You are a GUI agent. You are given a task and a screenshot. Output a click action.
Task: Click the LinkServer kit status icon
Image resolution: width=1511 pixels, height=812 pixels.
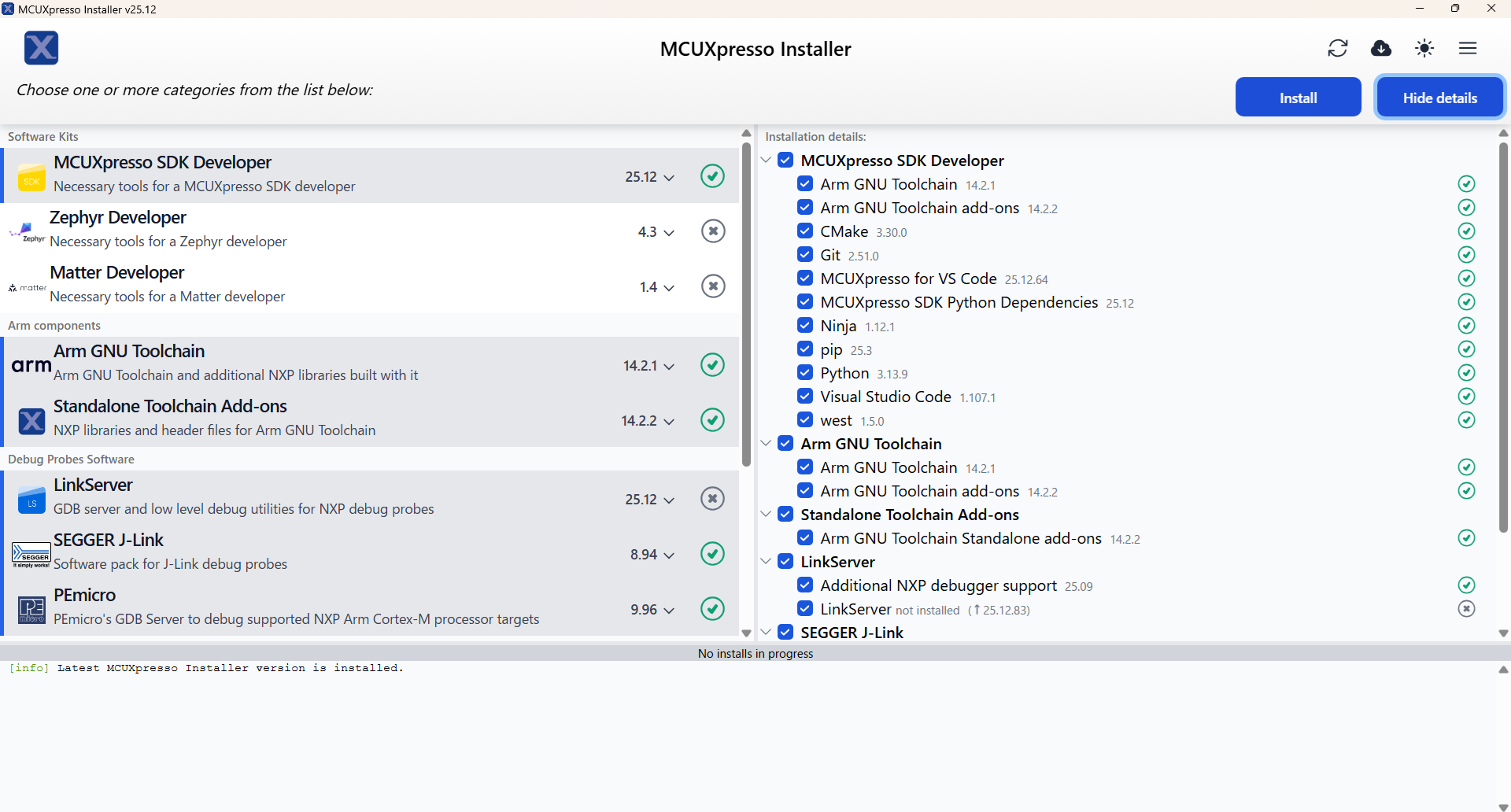[712, 499]
